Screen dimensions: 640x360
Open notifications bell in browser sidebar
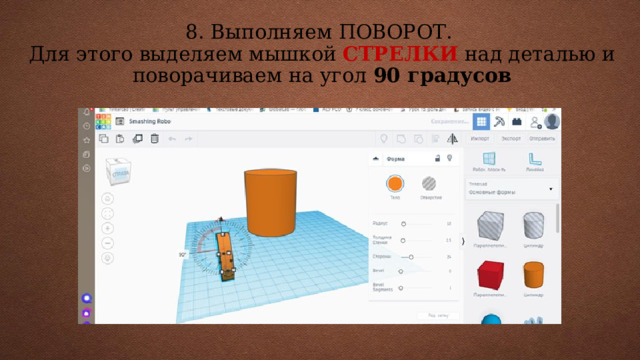87,112
